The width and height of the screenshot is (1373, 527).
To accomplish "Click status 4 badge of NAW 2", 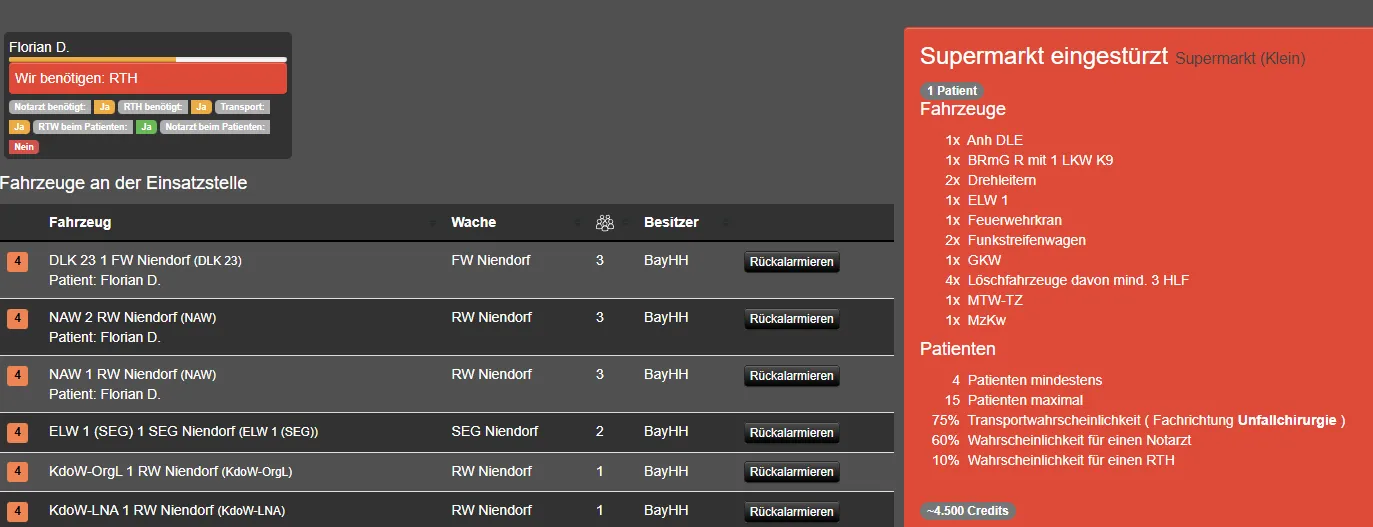I will 18,319.
